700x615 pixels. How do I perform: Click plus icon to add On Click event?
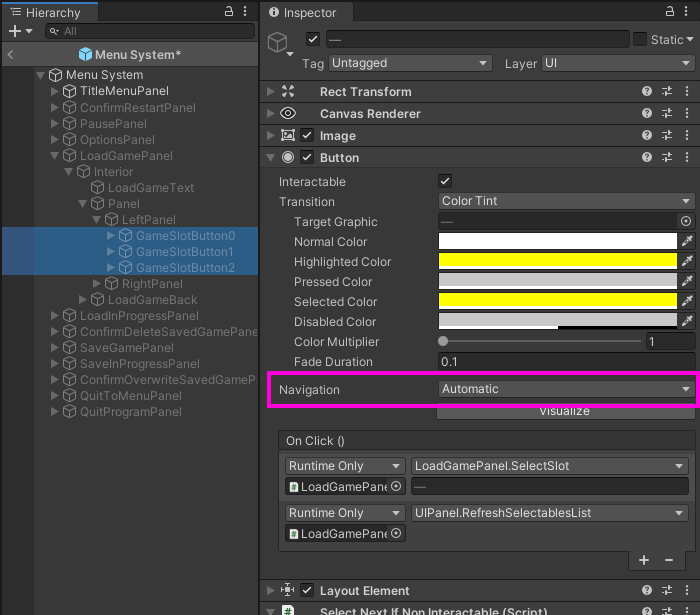(644, 560)
